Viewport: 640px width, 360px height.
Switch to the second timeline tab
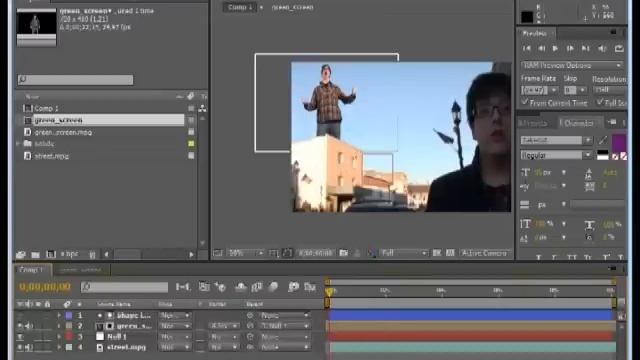pos(80,269)
